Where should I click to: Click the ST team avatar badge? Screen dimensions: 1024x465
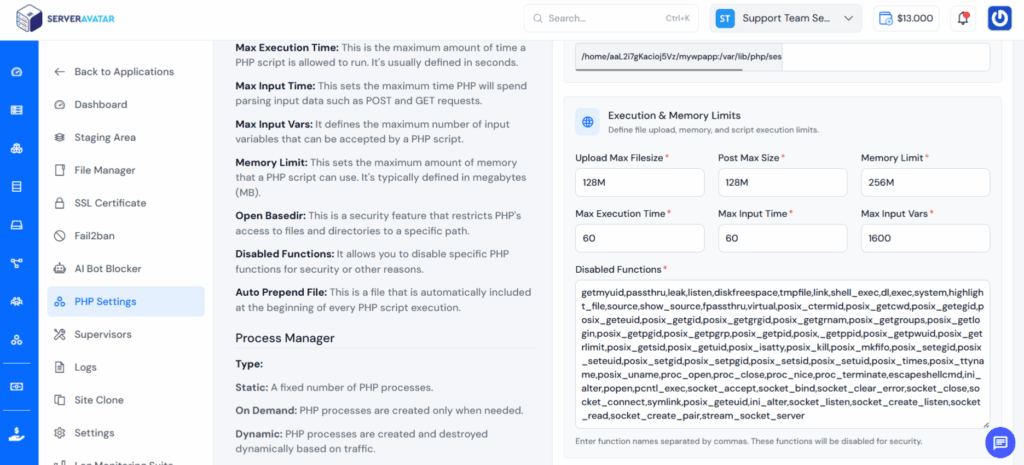click(724, 18)
